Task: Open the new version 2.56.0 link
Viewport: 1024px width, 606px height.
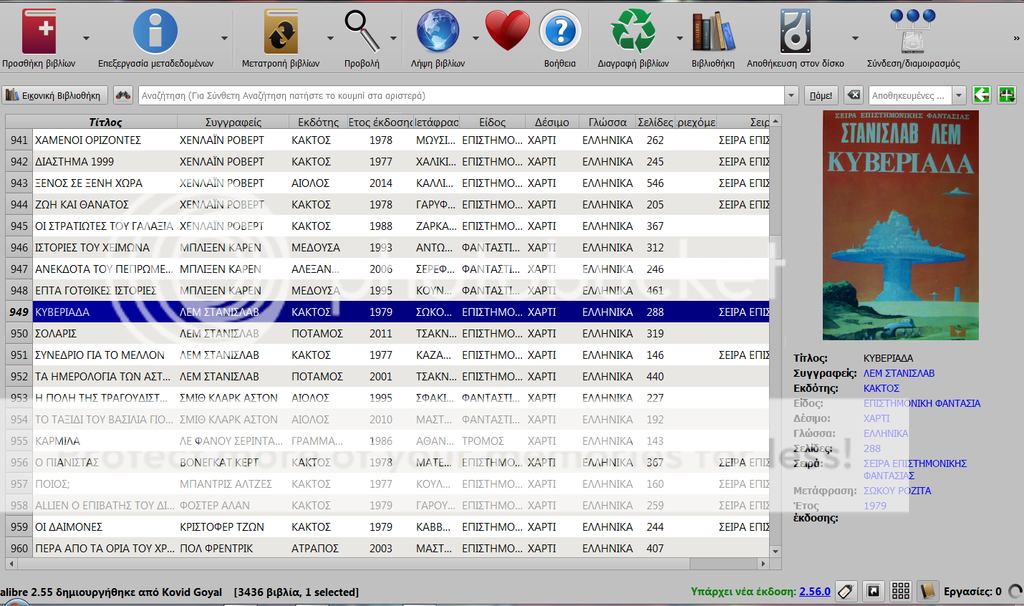Action: (x=814, y=592)
